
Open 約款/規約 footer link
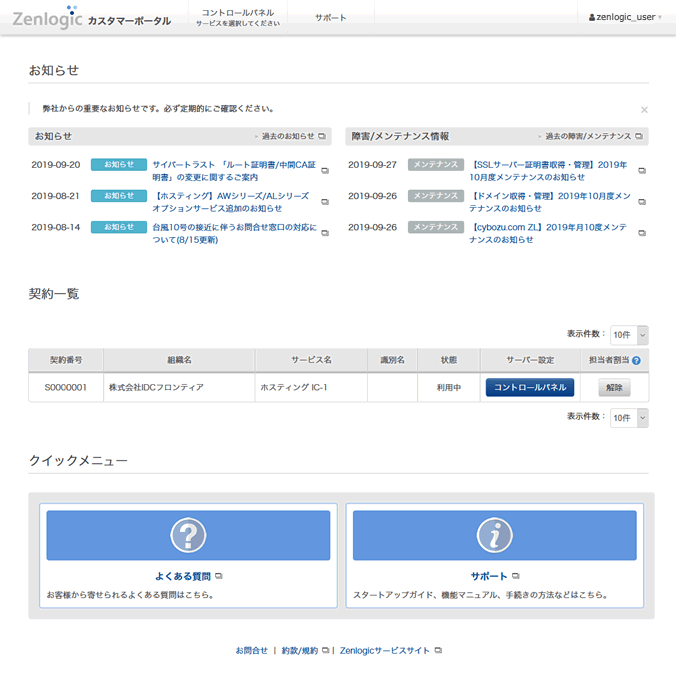point(300,651)
